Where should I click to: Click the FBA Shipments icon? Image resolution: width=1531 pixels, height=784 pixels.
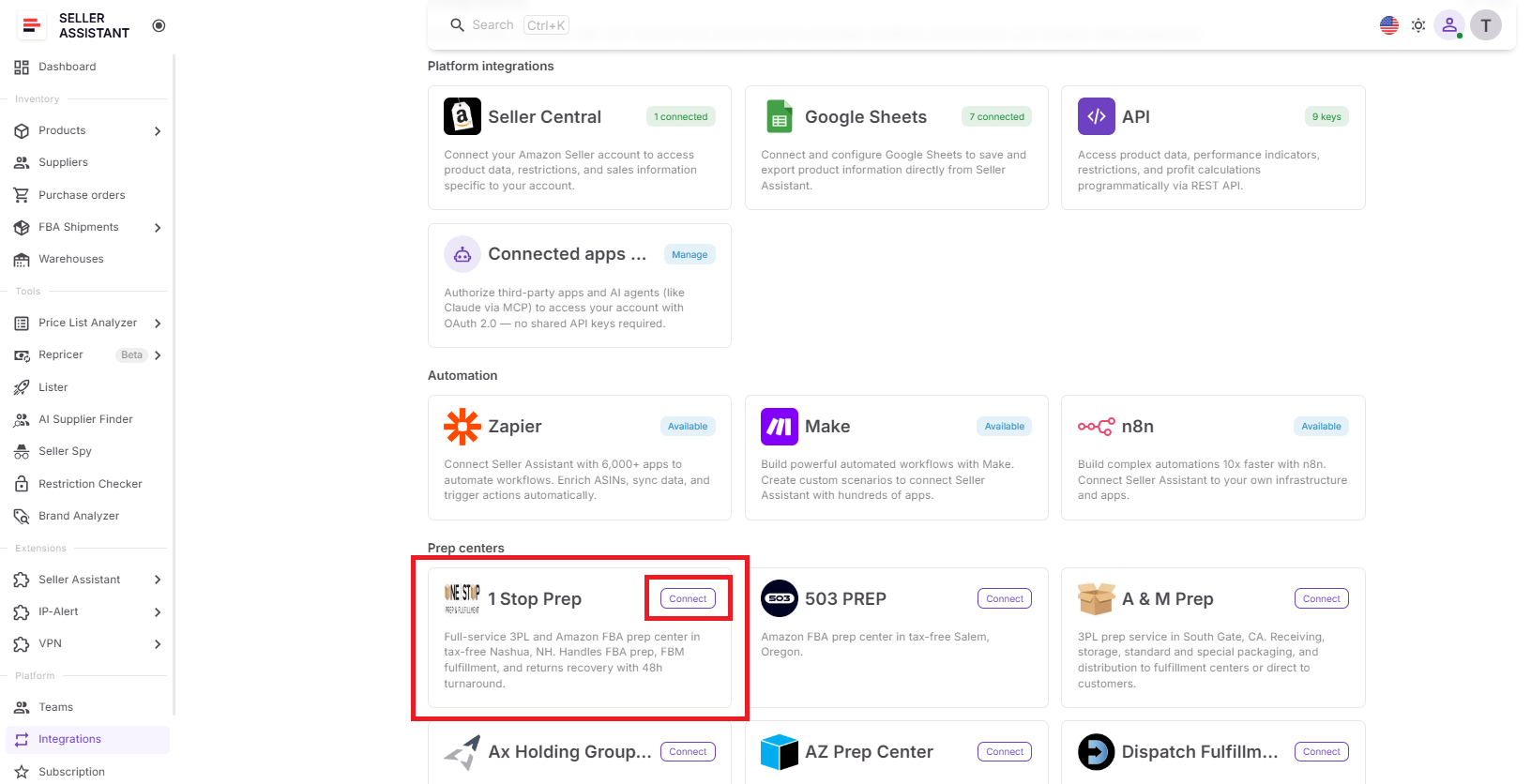[x=22, y=227]
